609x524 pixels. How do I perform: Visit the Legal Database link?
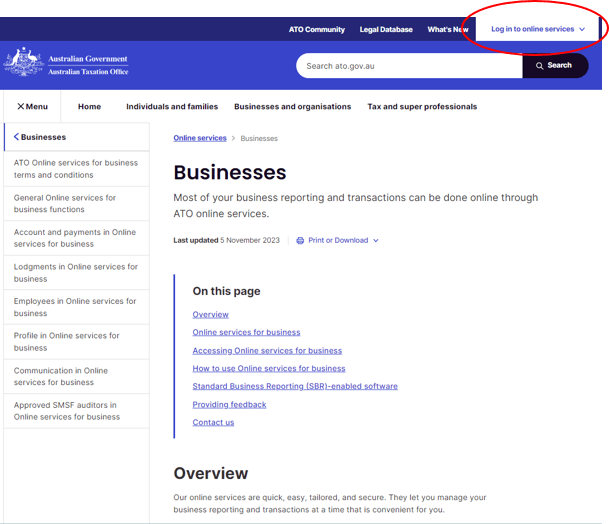(386, 30)
